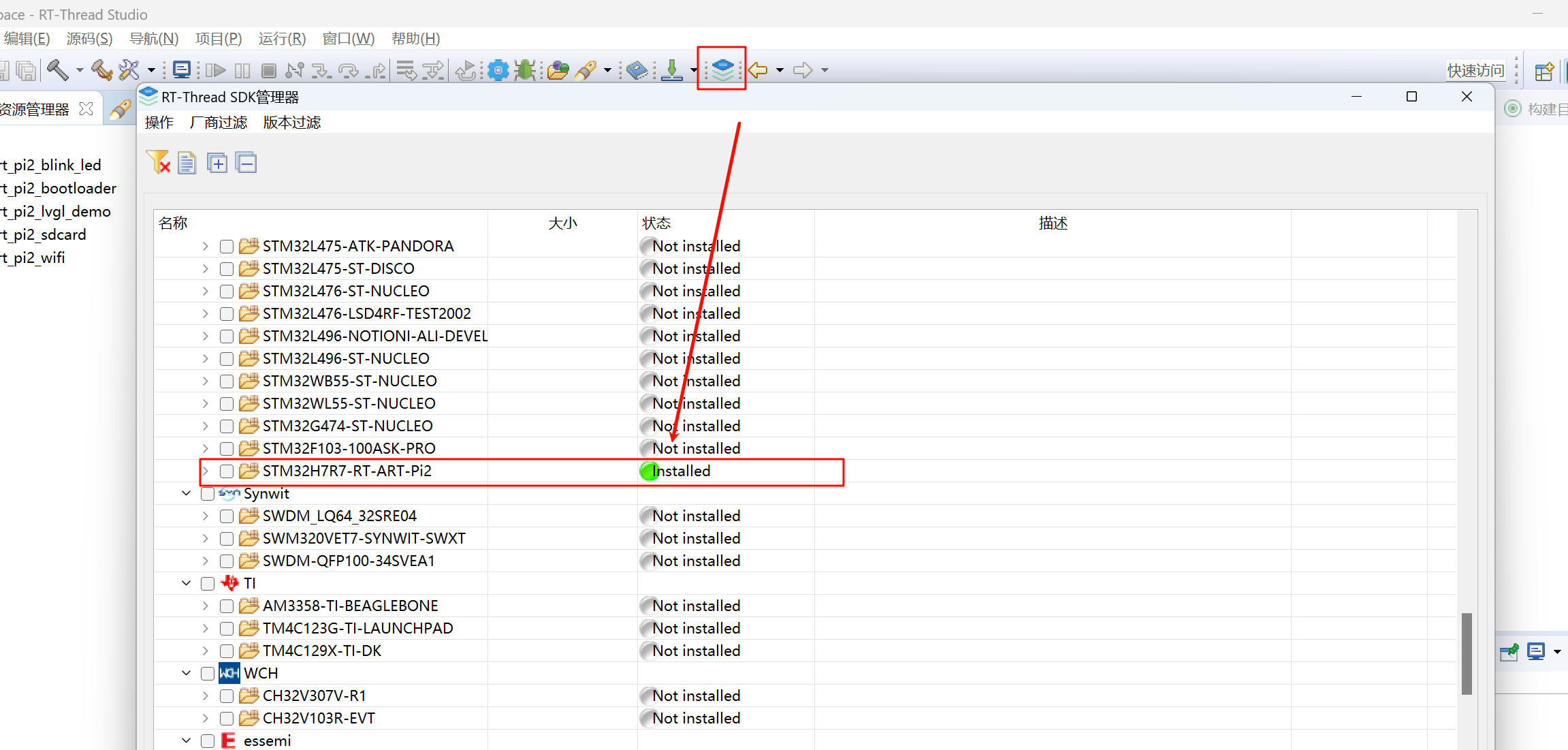1568x750 pixels.
Task: Click the document icon in the SDK Manager toolbar
Action: [x=187, y=163]
